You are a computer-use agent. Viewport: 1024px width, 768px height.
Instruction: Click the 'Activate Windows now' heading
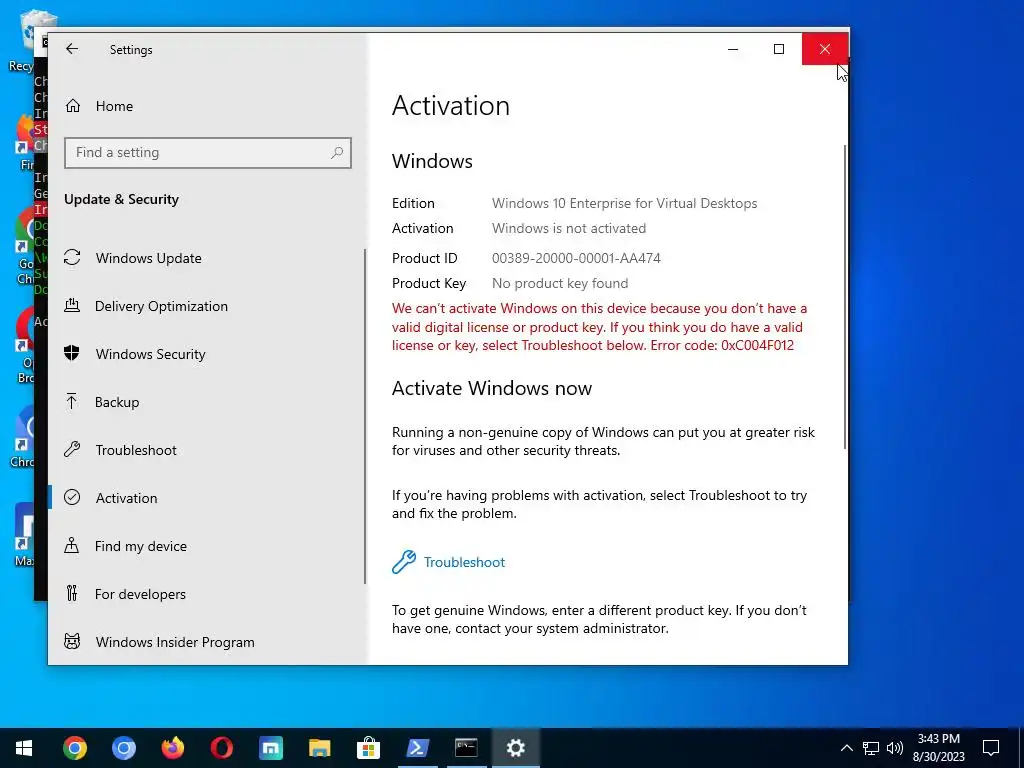492,388
